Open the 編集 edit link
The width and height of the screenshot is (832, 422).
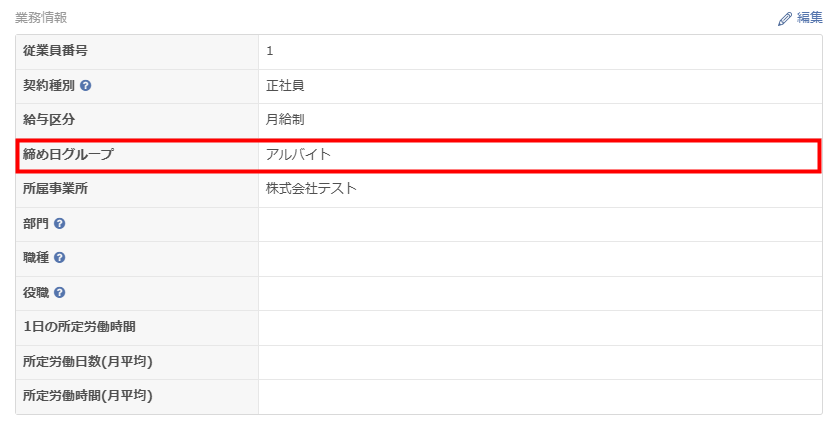[x=801, y=18]
